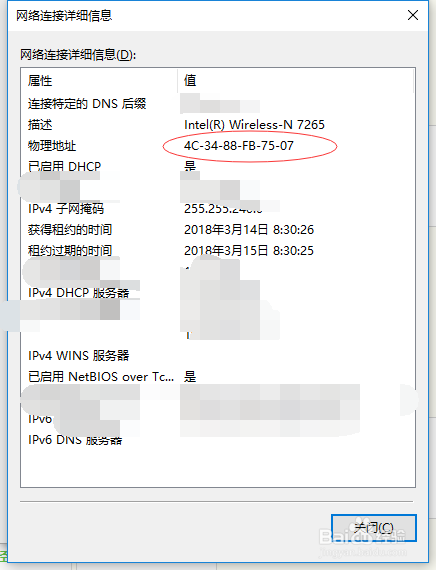Click the lease obtained date 2018年3月14日
The height and width of the screenshot is (570, 436).
click(x=226, y=230)
